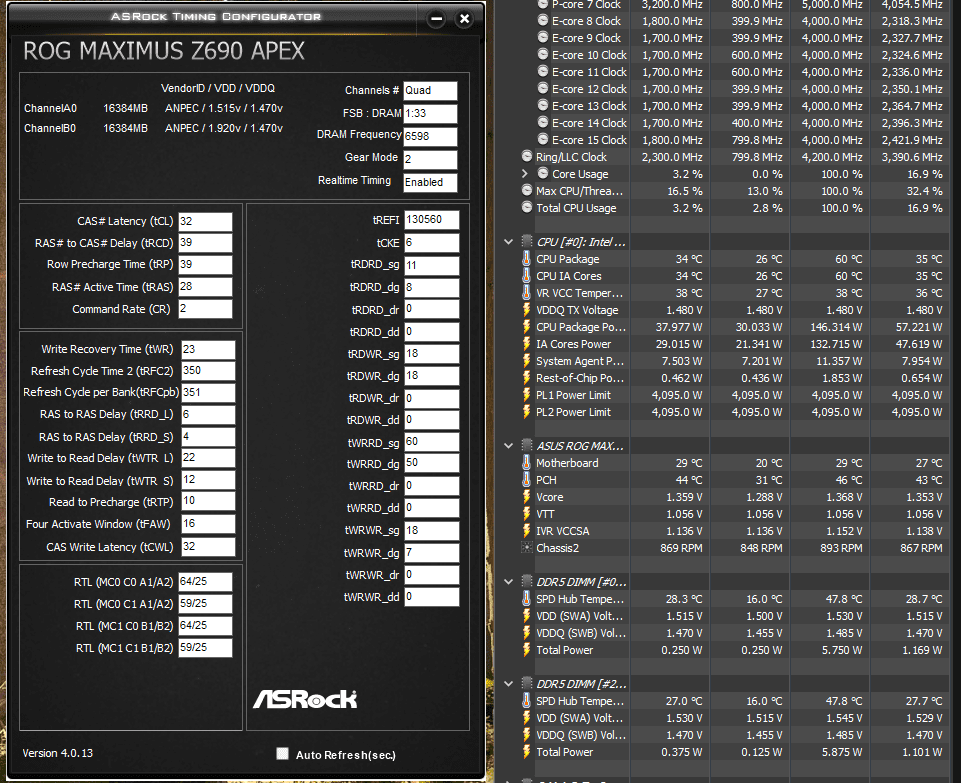961x783 pixels.
Task: Click the PCH thermometer icon
Action: [x=526, y=480]
